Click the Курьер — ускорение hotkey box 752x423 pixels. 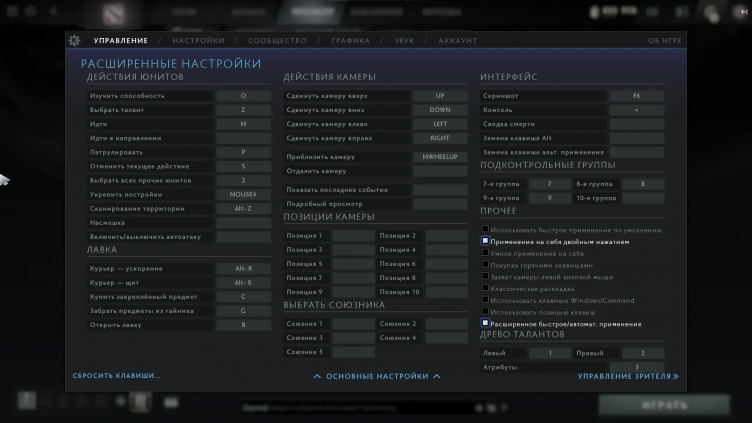243,269
